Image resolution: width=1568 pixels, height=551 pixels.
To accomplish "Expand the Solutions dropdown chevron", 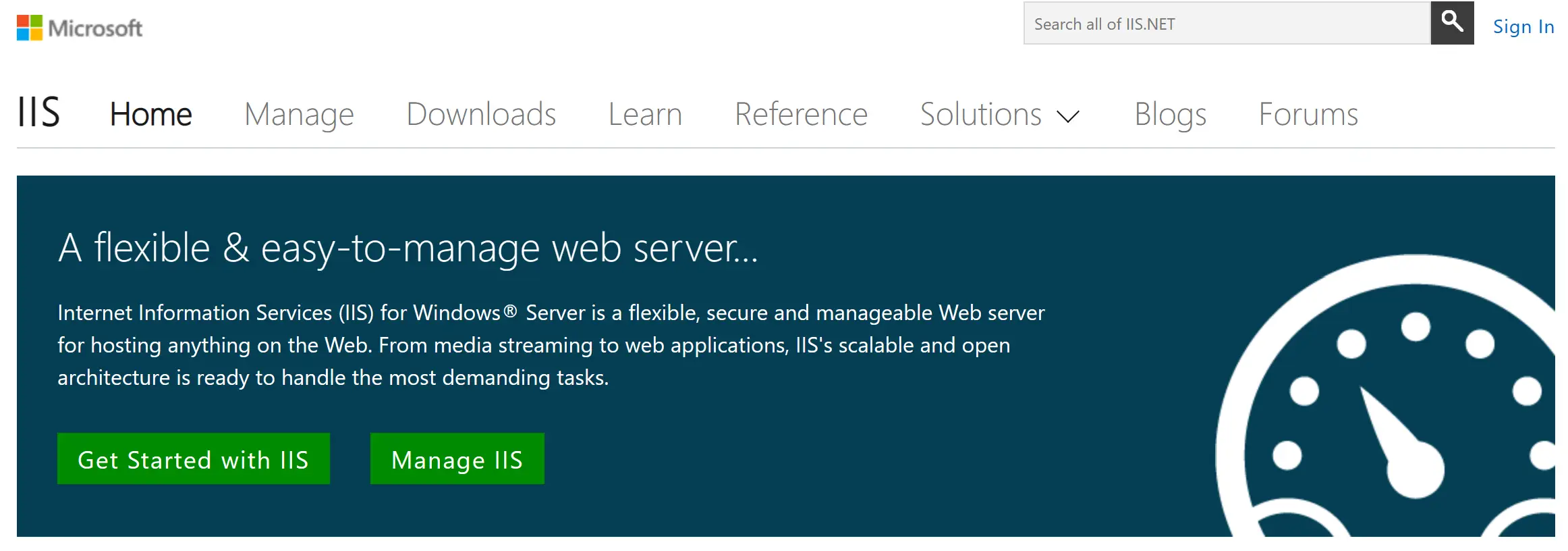I will [x=1068, y=116].
